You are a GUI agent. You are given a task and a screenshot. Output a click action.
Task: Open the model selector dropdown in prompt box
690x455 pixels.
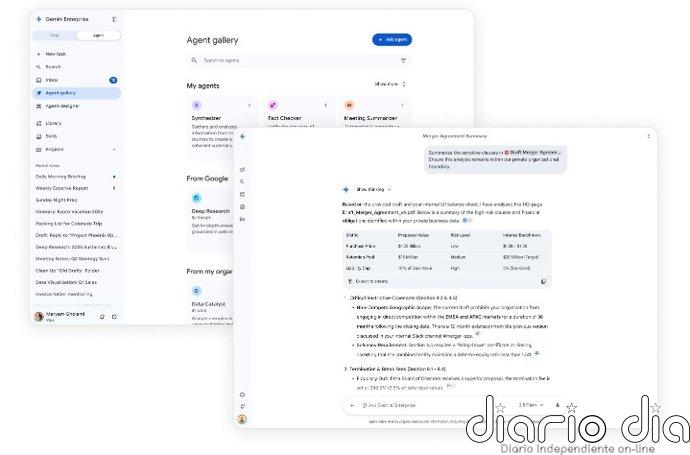(x=531, y=405)
